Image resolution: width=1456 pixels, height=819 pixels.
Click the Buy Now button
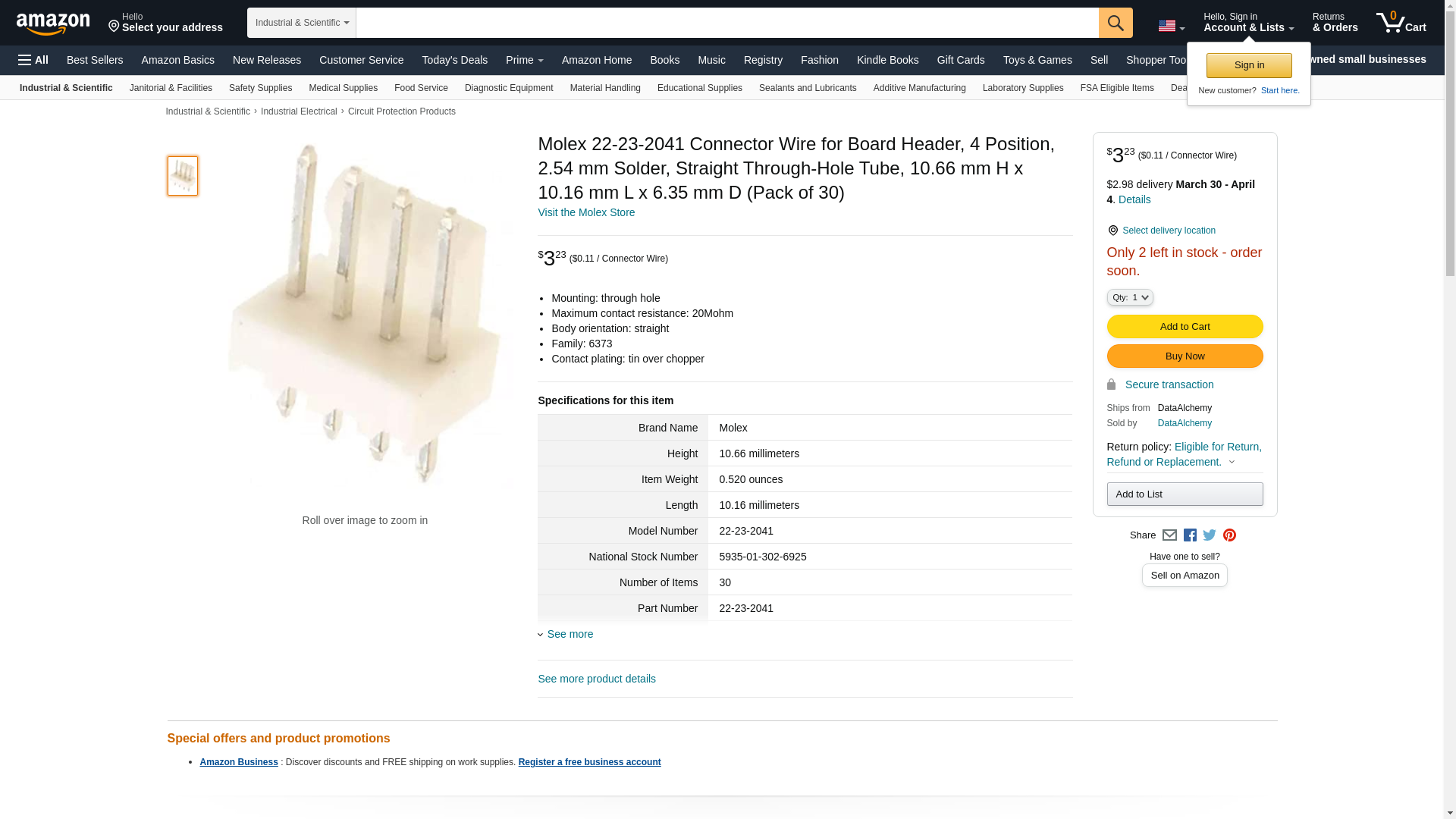(x=1185, y=356)
